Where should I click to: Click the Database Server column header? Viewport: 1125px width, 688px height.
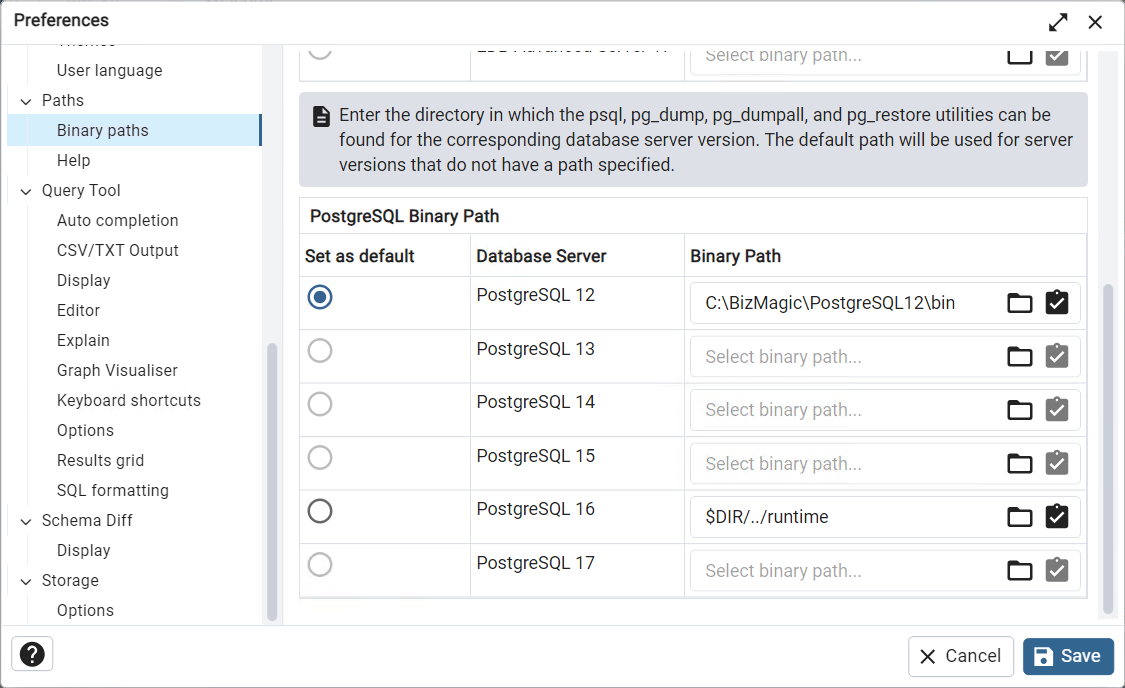tap(541, 256)
